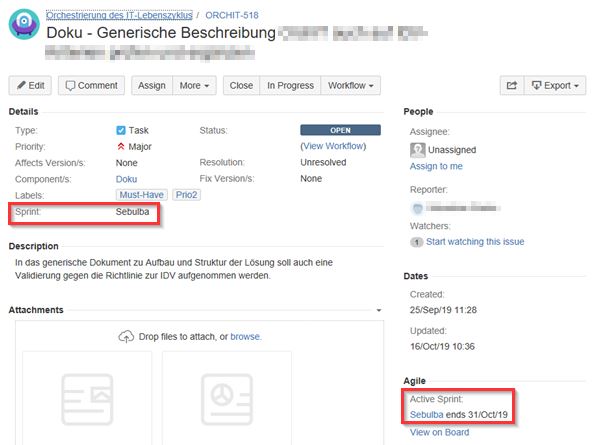Click the Close transition button

[241, 85]
